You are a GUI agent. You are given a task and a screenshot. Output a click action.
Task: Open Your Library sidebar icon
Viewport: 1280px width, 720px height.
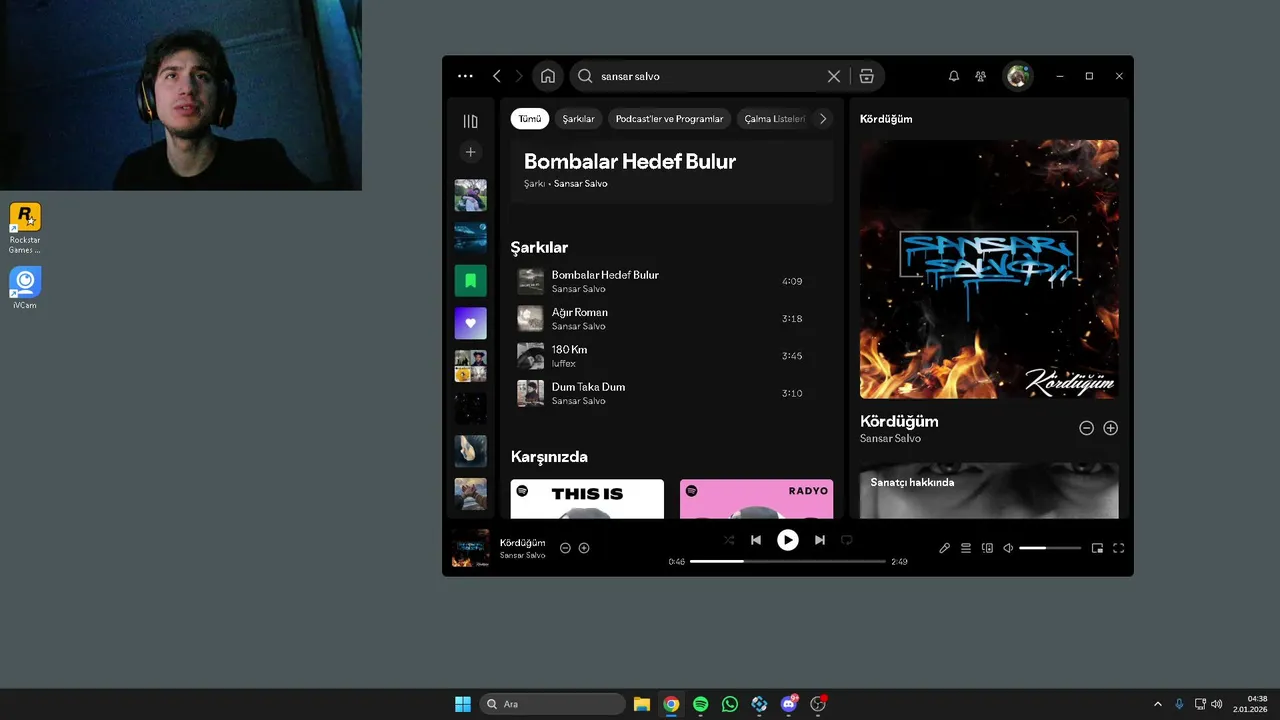pos(471,121)
